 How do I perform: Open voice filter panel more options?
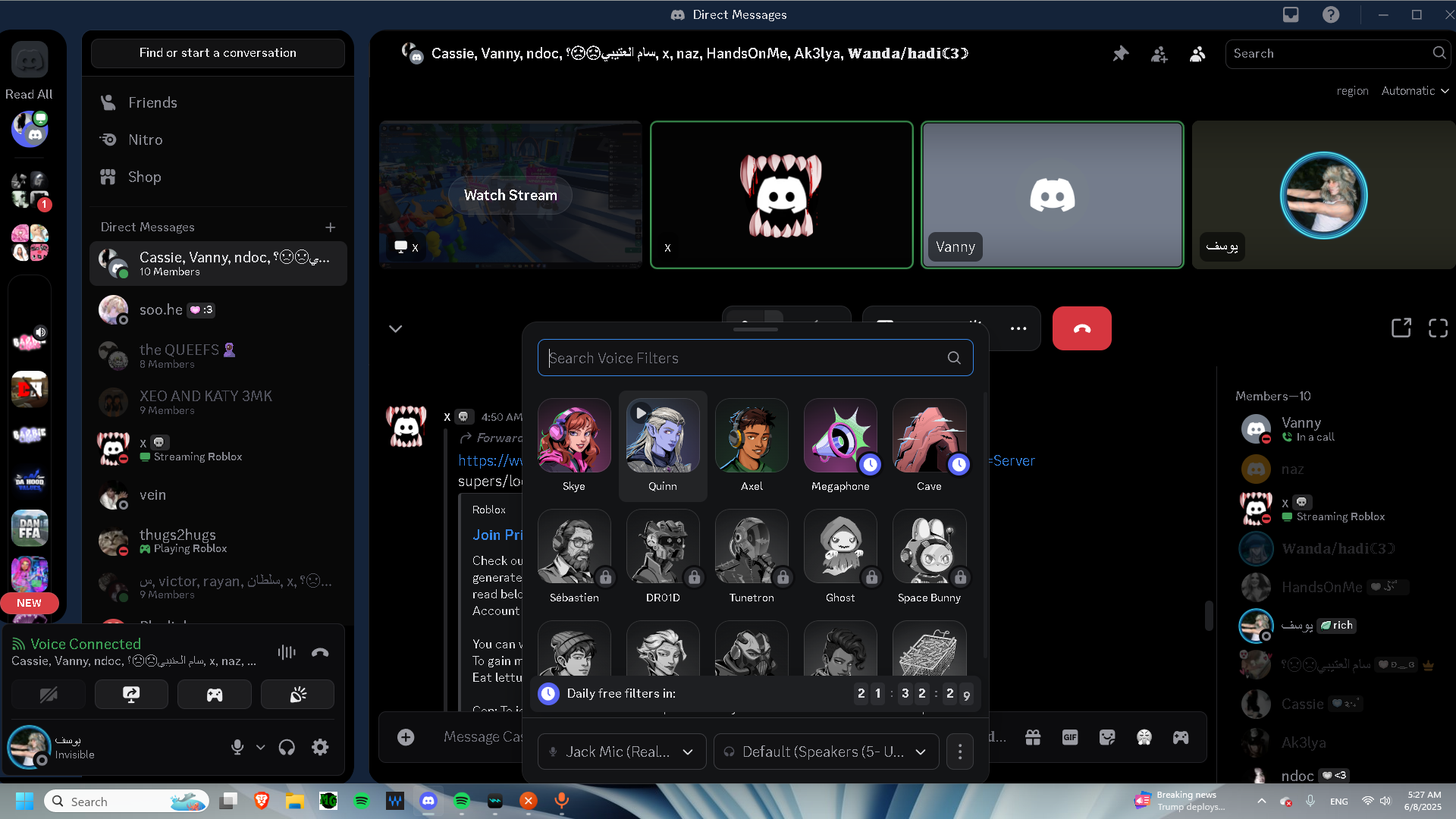click(960, 752)
